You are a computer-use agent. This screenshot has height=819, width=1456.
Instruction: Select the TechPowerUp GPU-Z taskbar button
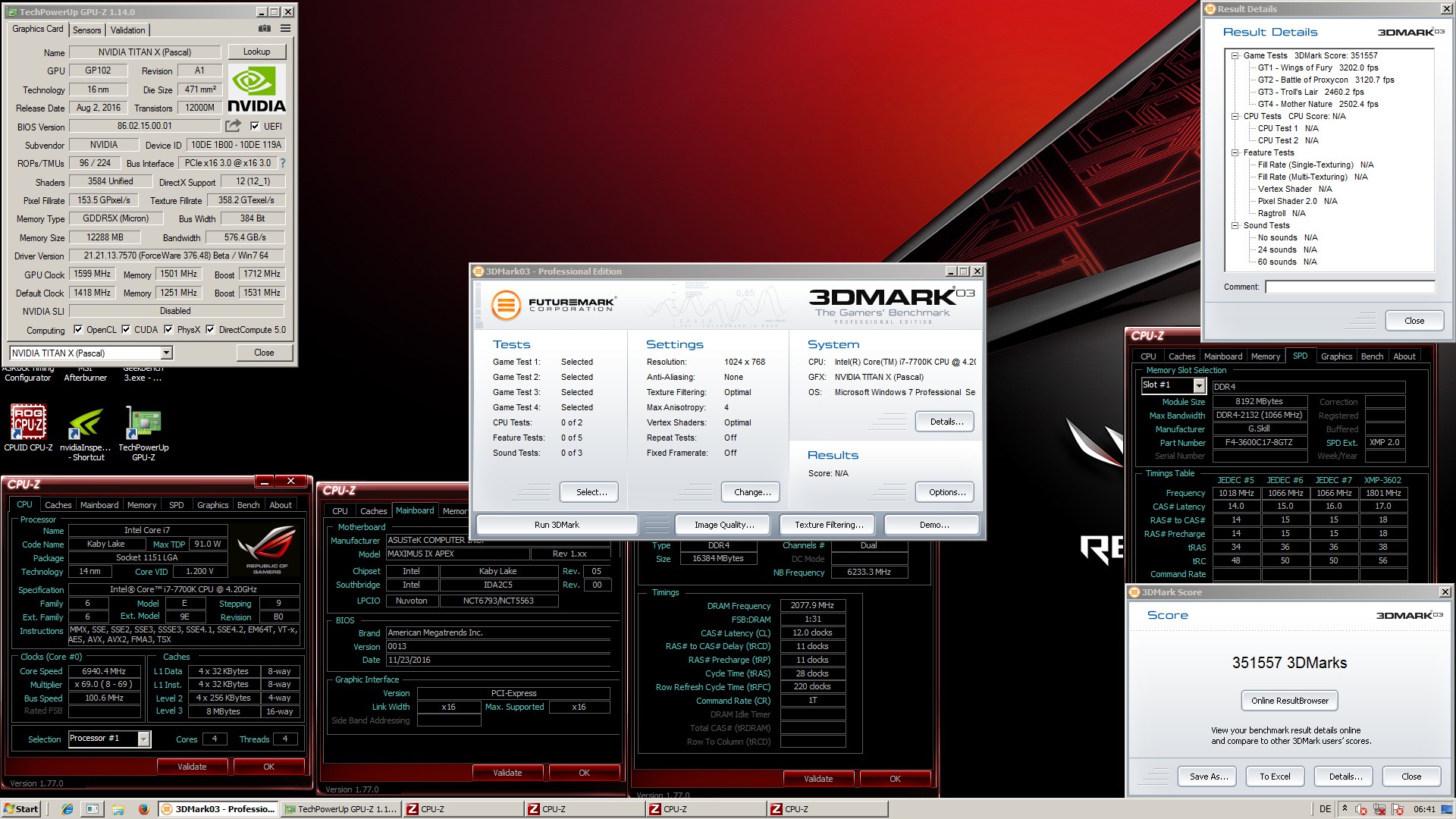tap(340, 809)
